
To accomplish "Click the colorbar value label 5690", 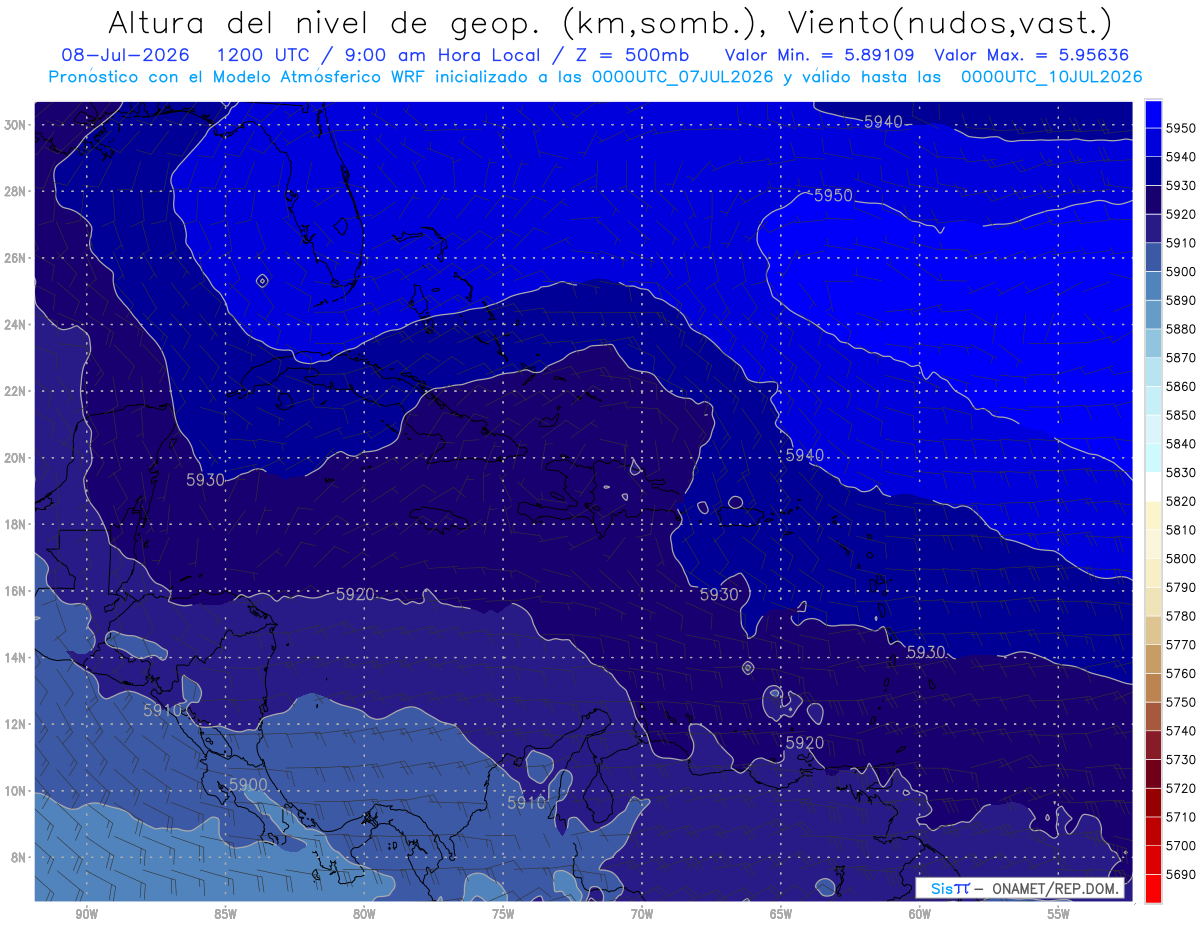I will click(1181, 874).
